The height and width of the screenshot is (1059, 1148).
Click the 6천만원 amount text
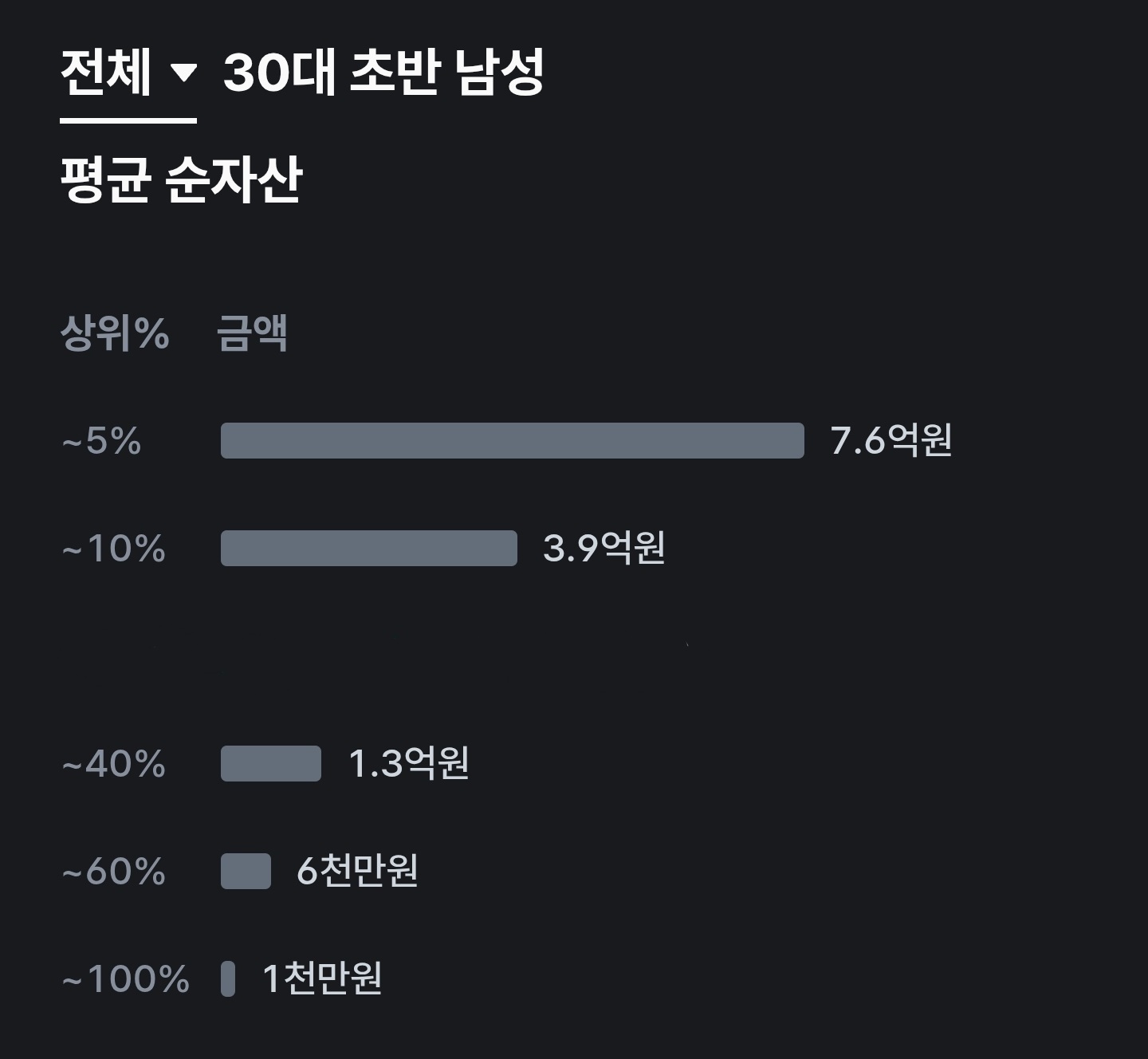tap(357, 871)
